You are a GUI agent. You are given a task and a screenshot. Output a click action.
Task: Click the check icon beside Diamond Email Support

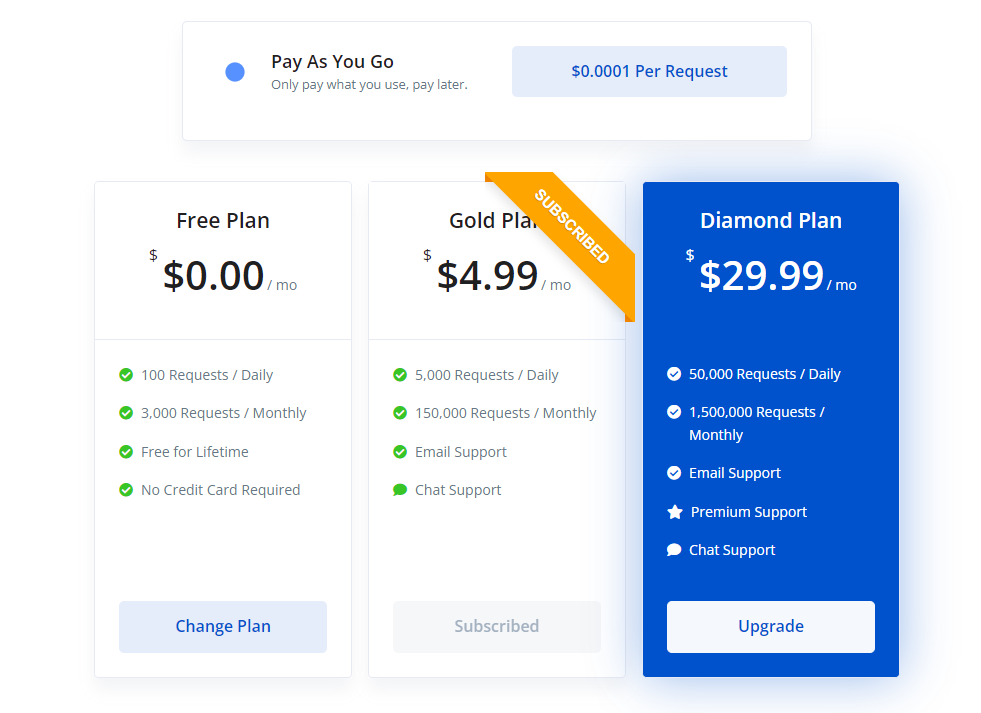[674, 473]
